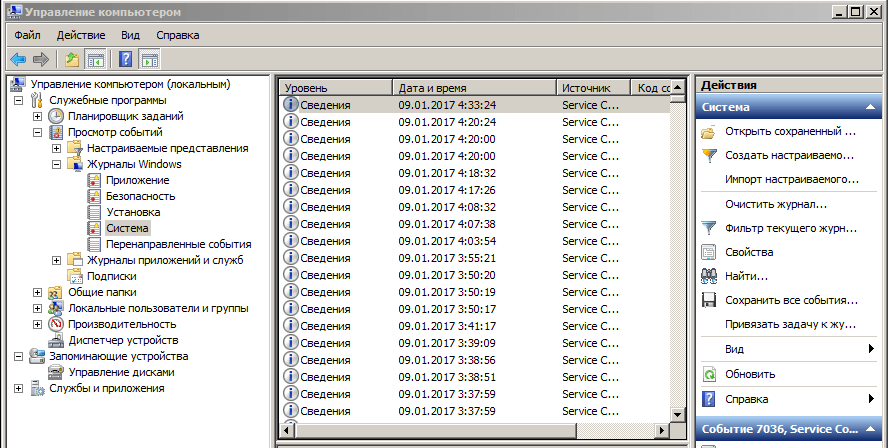Open the Справка menu in menu bar

[x=178, y=35]
